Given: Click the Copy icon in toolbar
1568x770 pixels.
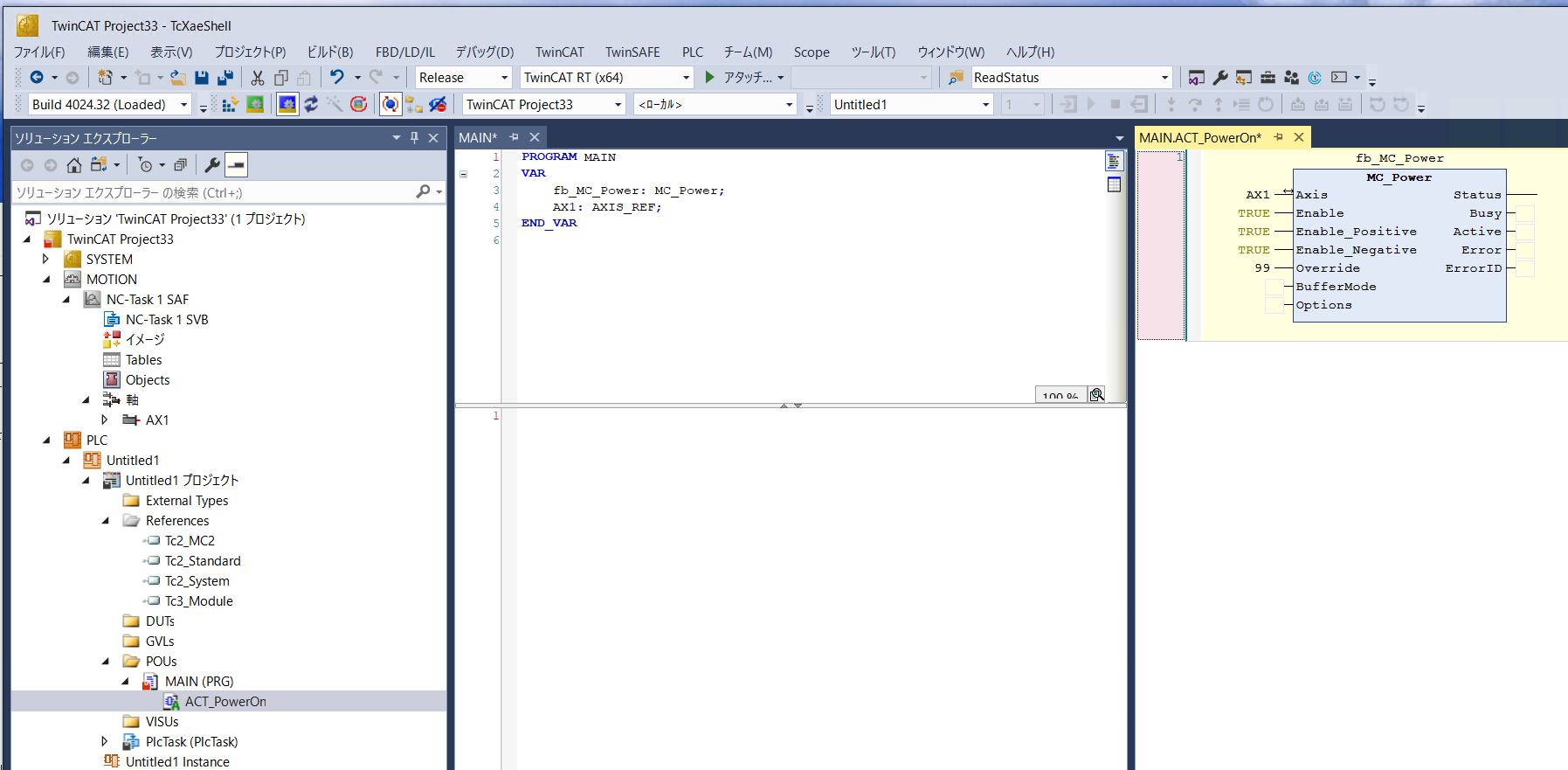Looking at the screenshot, I should (x=281, y=78).
